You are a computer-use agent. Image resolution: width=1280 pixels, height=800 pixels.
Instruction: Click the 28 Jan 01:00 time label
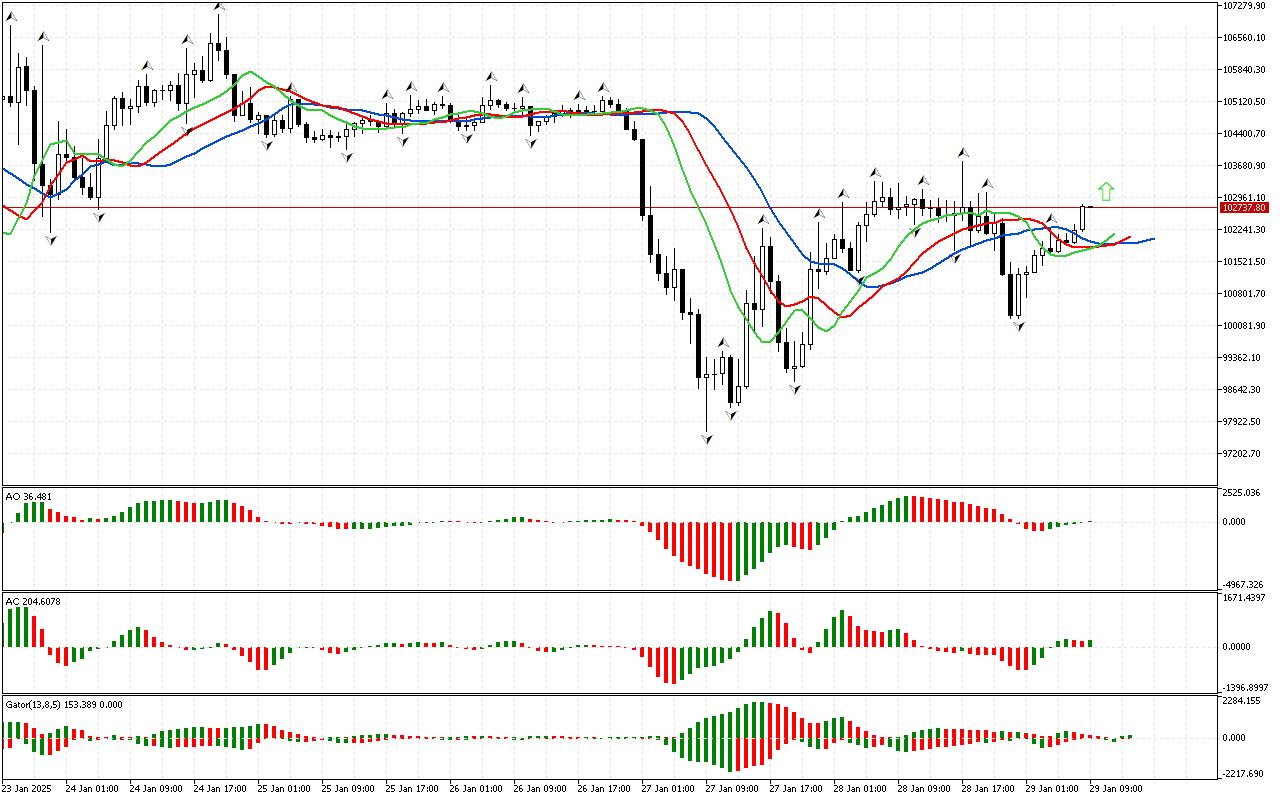tap(861, 789)
